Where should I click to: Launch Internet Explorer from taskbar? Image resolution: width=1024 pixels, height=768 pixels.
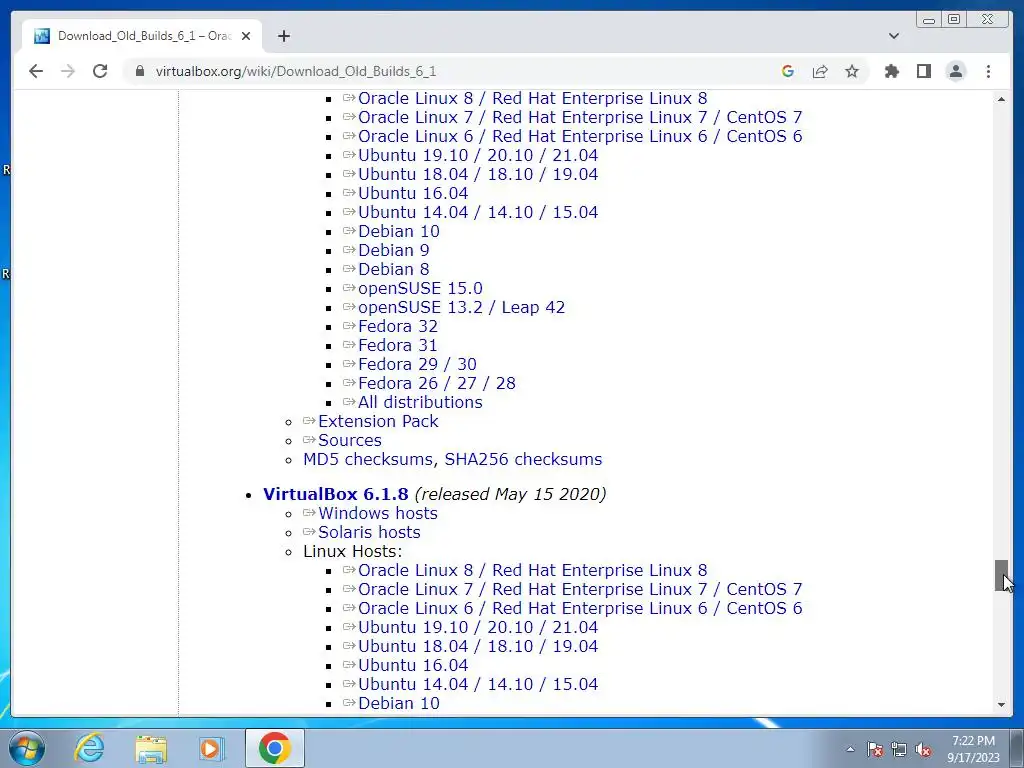pos(89,748)
